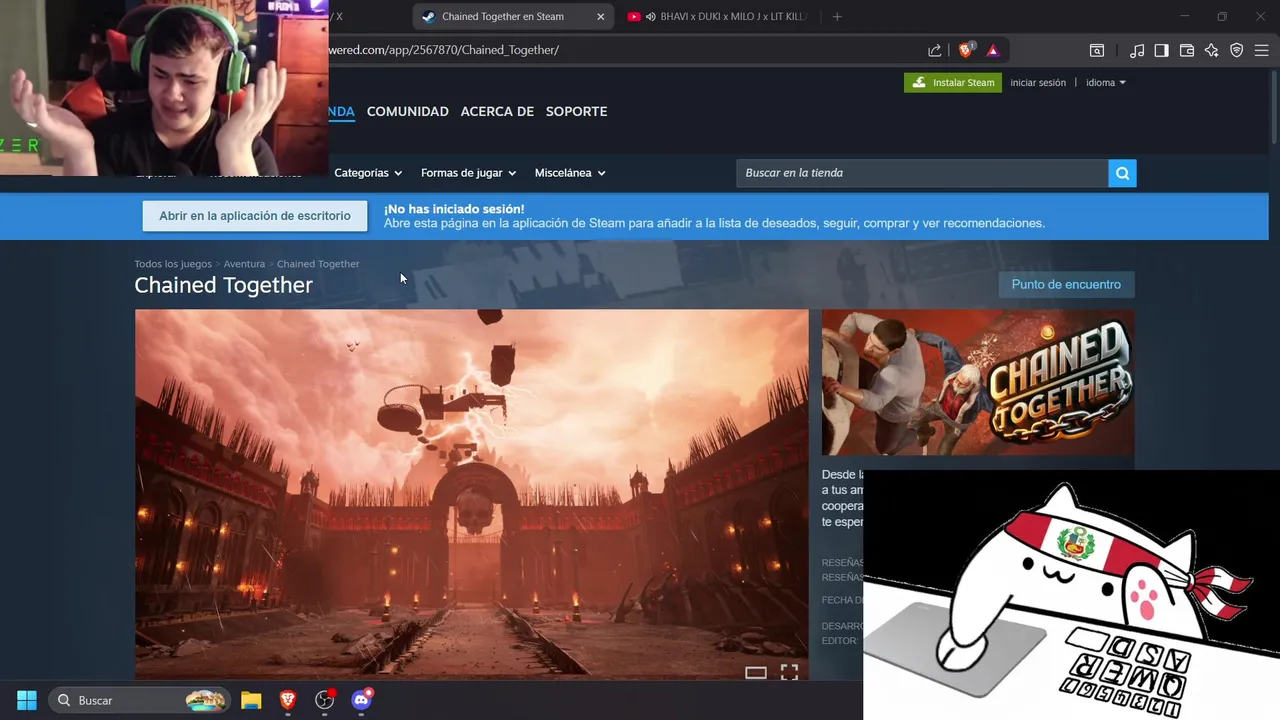Open the media playlist music note icon
The height and width of the screenshot is (720, 1280).
click(x=1137, y=50)
